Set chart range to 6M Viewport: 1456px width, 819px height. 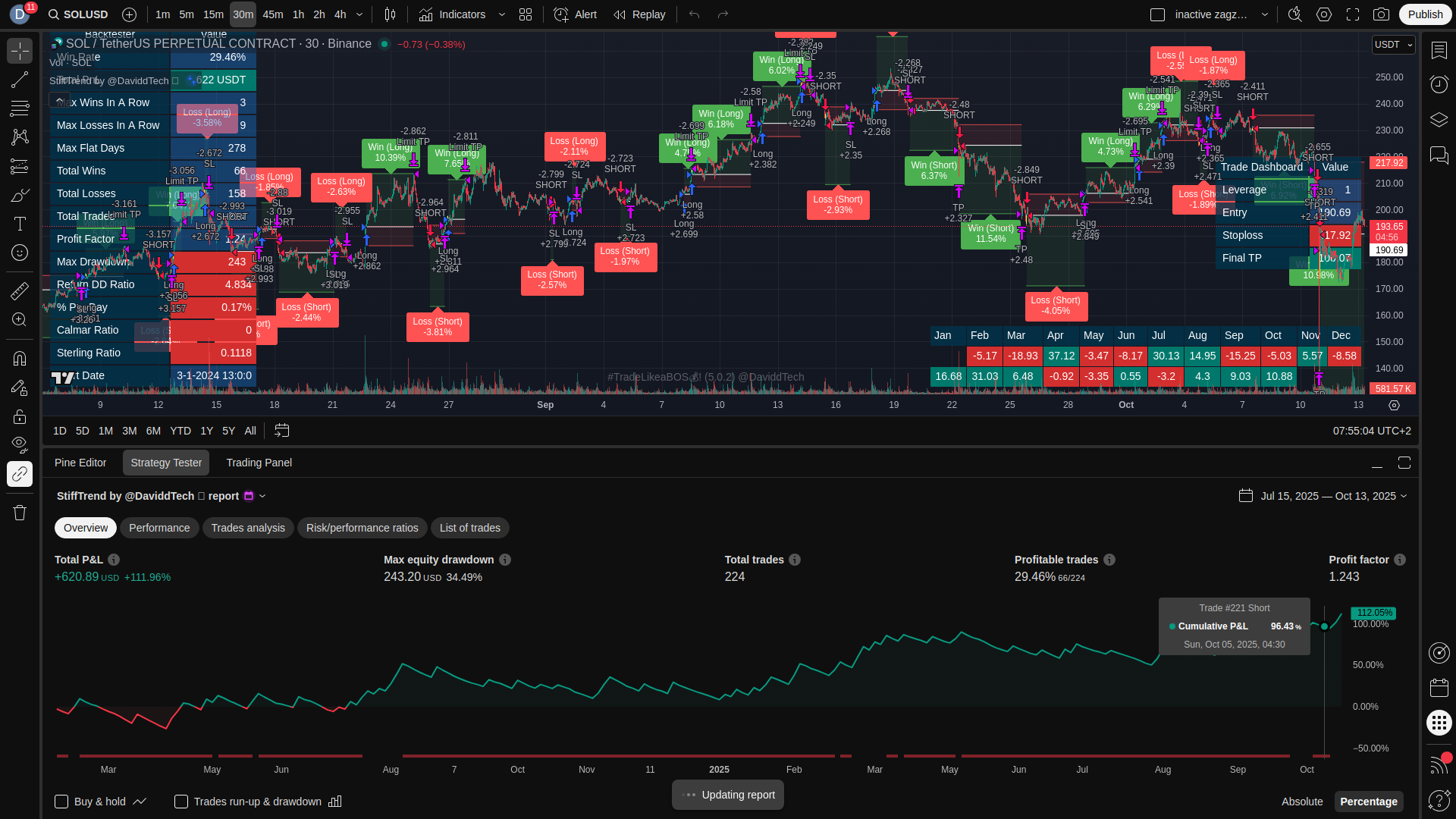pos(153,431)
